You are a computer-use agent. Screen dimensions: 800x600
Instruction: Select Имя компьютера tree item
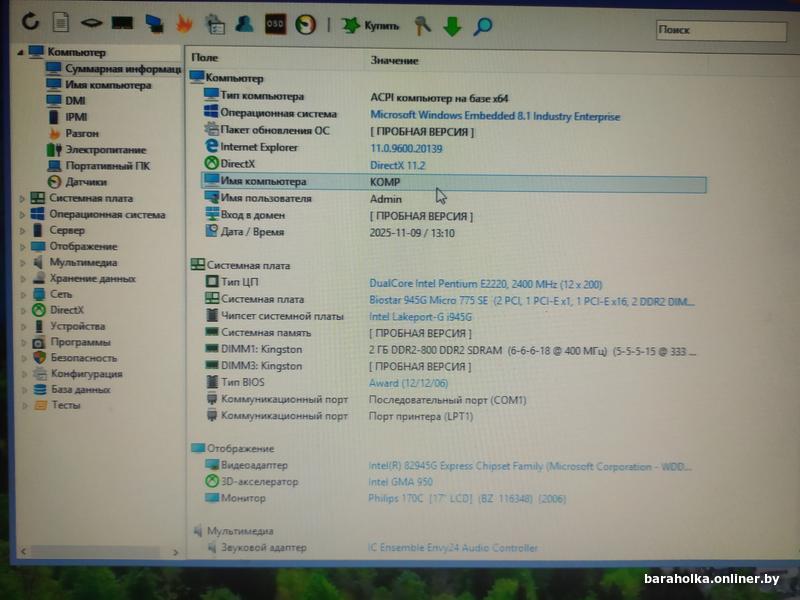(108, 85)
